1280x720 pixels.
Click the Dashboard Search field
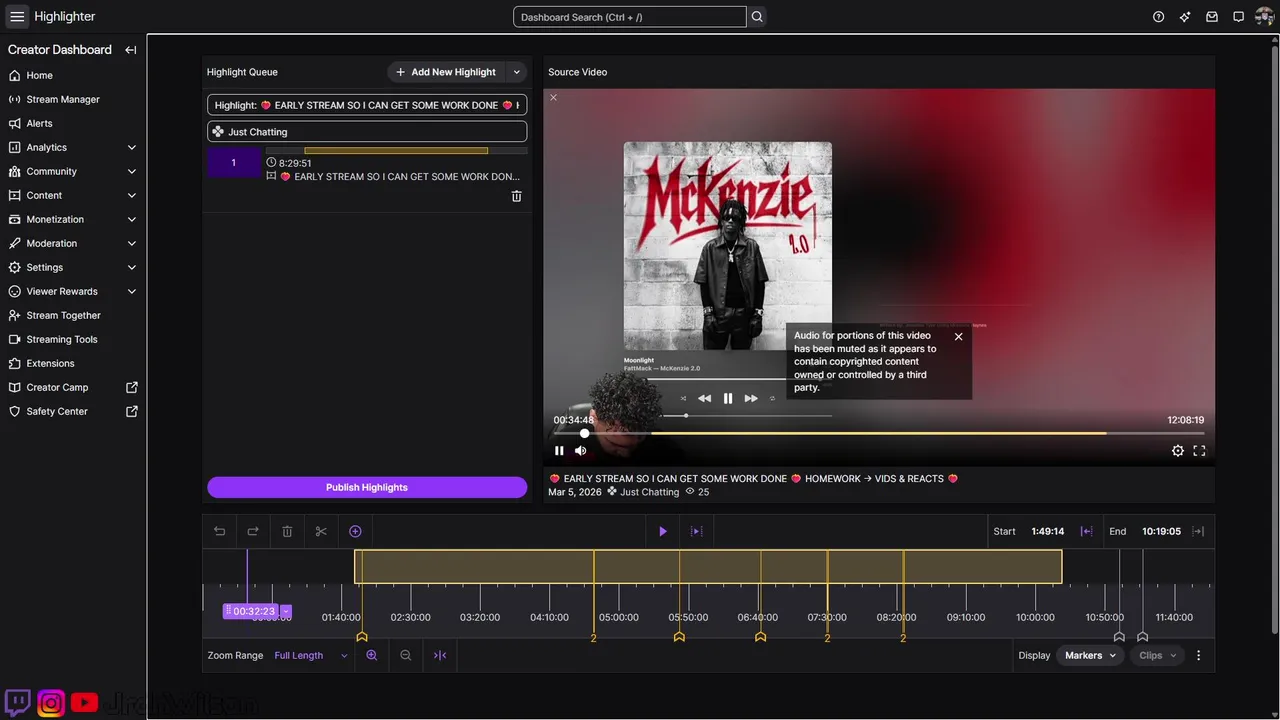click(630, 17)
